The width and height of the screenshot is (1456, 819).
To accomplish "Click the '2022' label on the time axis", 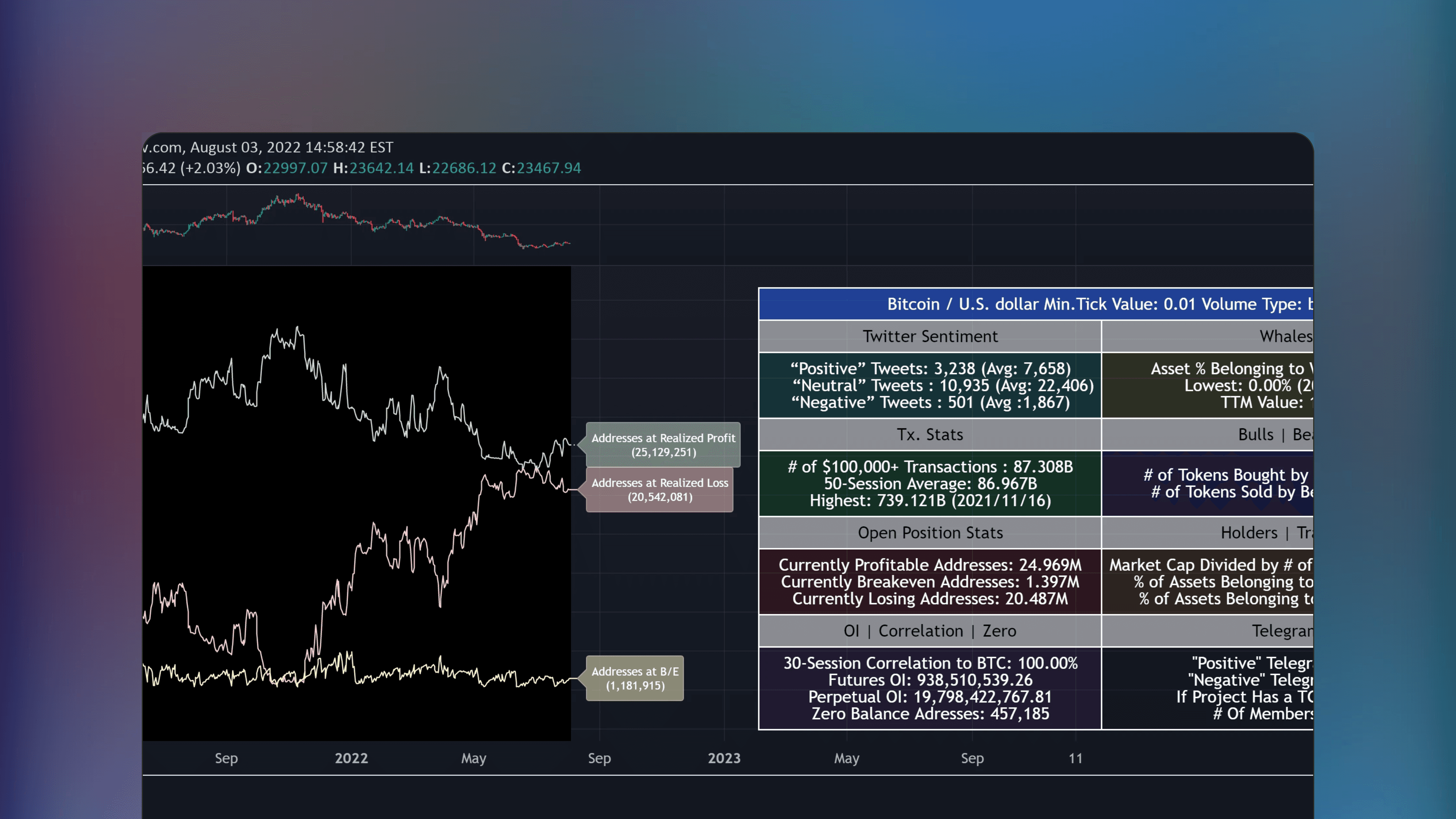I will click(352, 758).
